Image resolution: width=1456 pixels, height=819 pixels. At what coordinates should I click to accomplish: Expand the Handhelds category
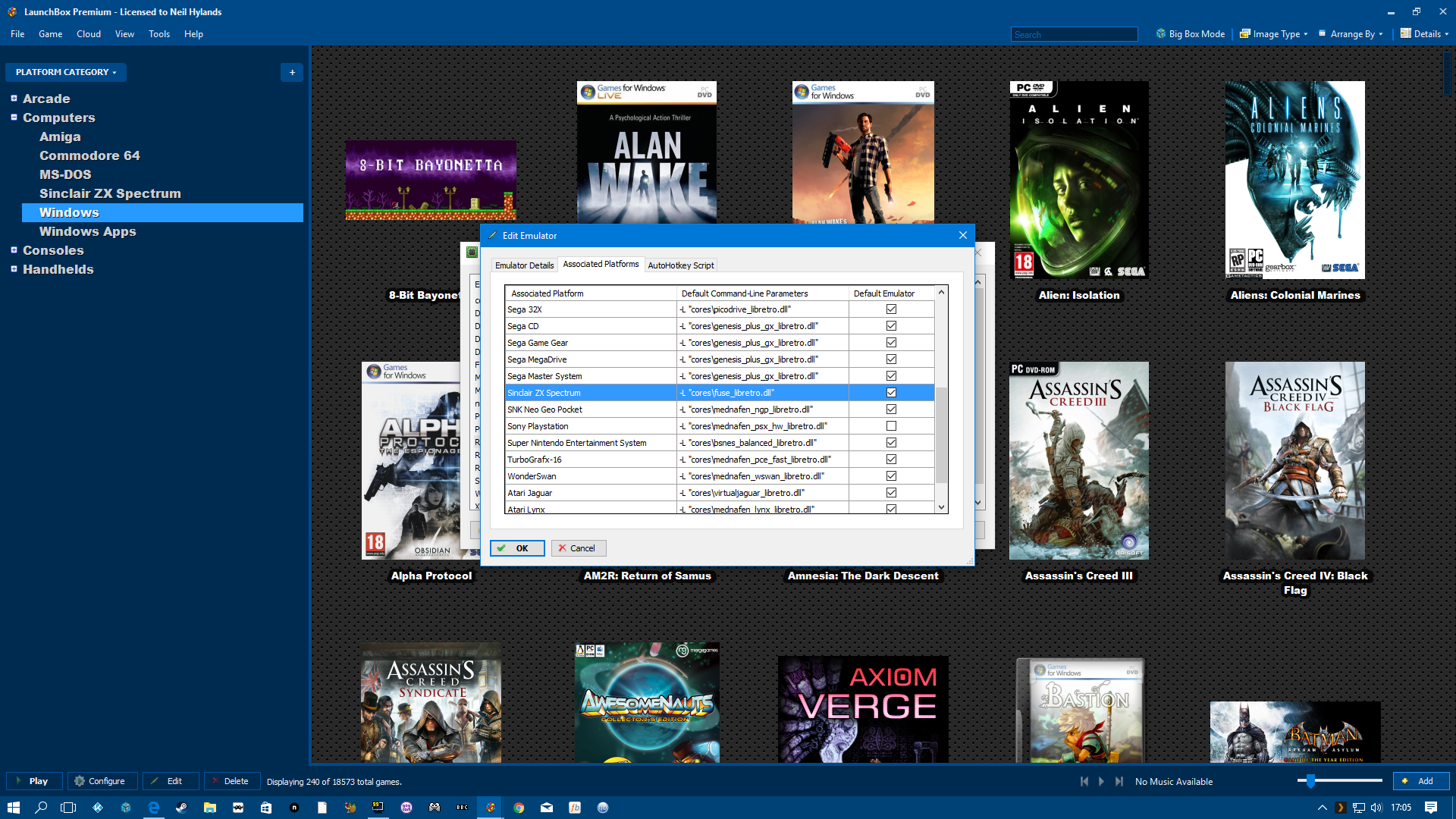coord(14,269)
